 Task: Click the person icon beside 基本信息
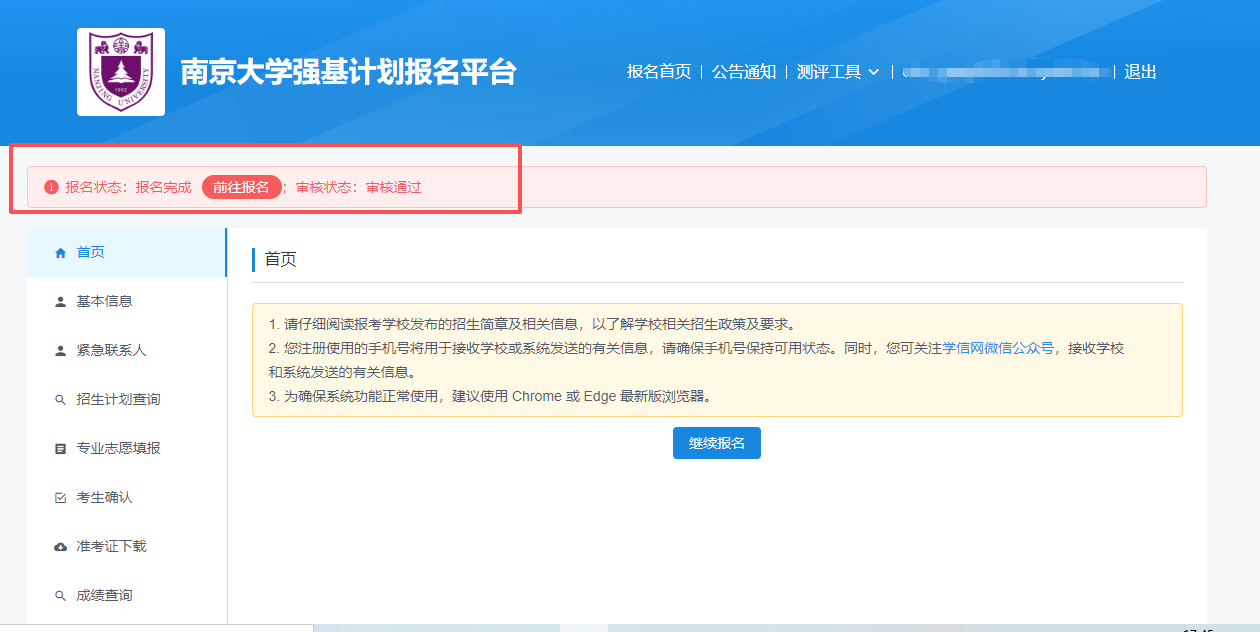[60, 302]
